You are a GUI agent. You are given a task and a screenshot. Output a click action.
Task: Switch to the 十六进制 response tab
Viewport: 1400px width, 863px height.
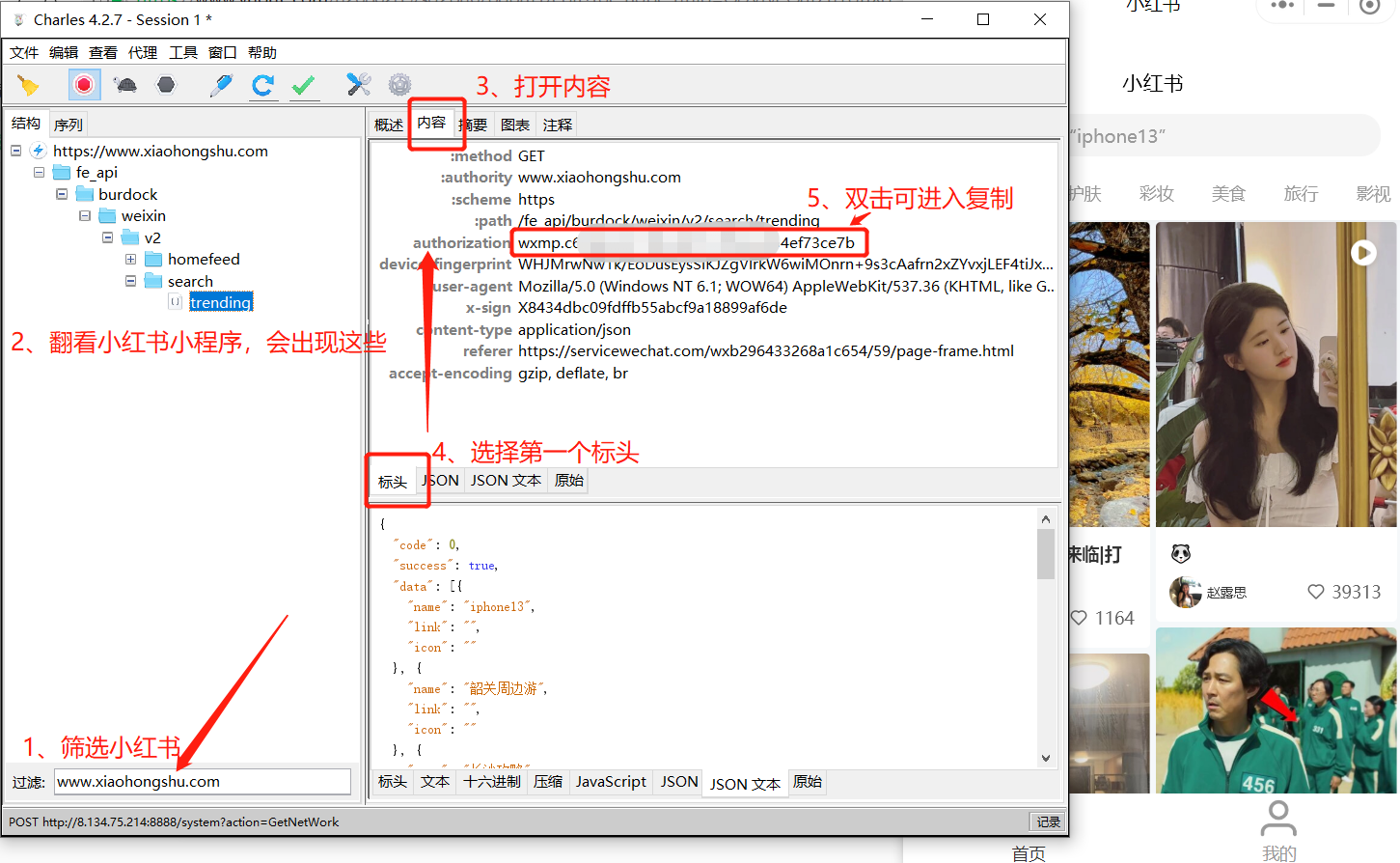point(492,782)
